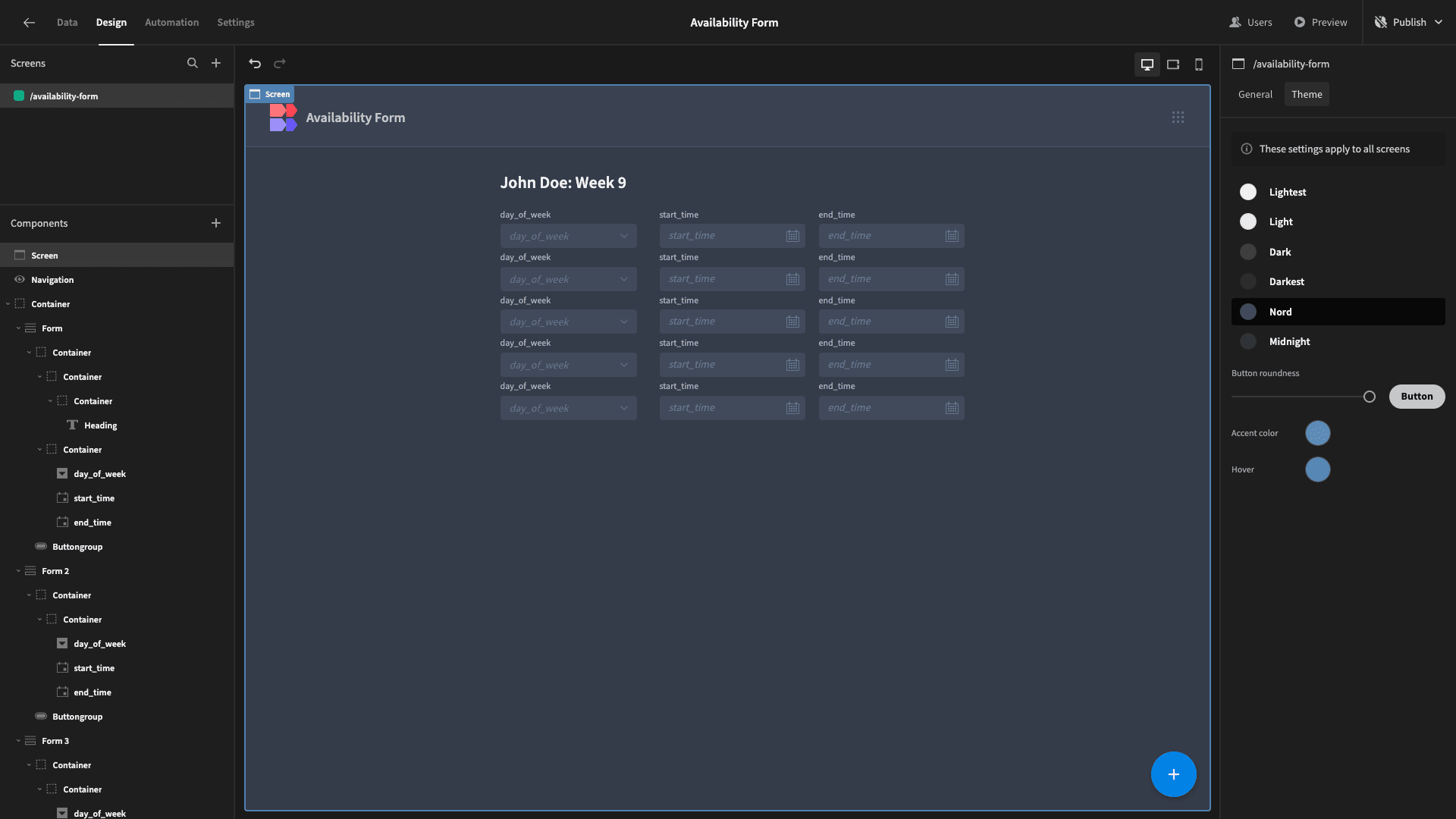Add a new component with plus icon
The height and width of the screenshot is (819, 1456).
point(216,223)
